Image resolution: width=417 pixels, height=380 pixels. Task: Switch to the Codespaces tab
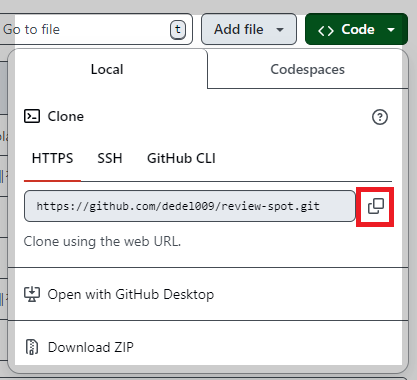(307, 69)
